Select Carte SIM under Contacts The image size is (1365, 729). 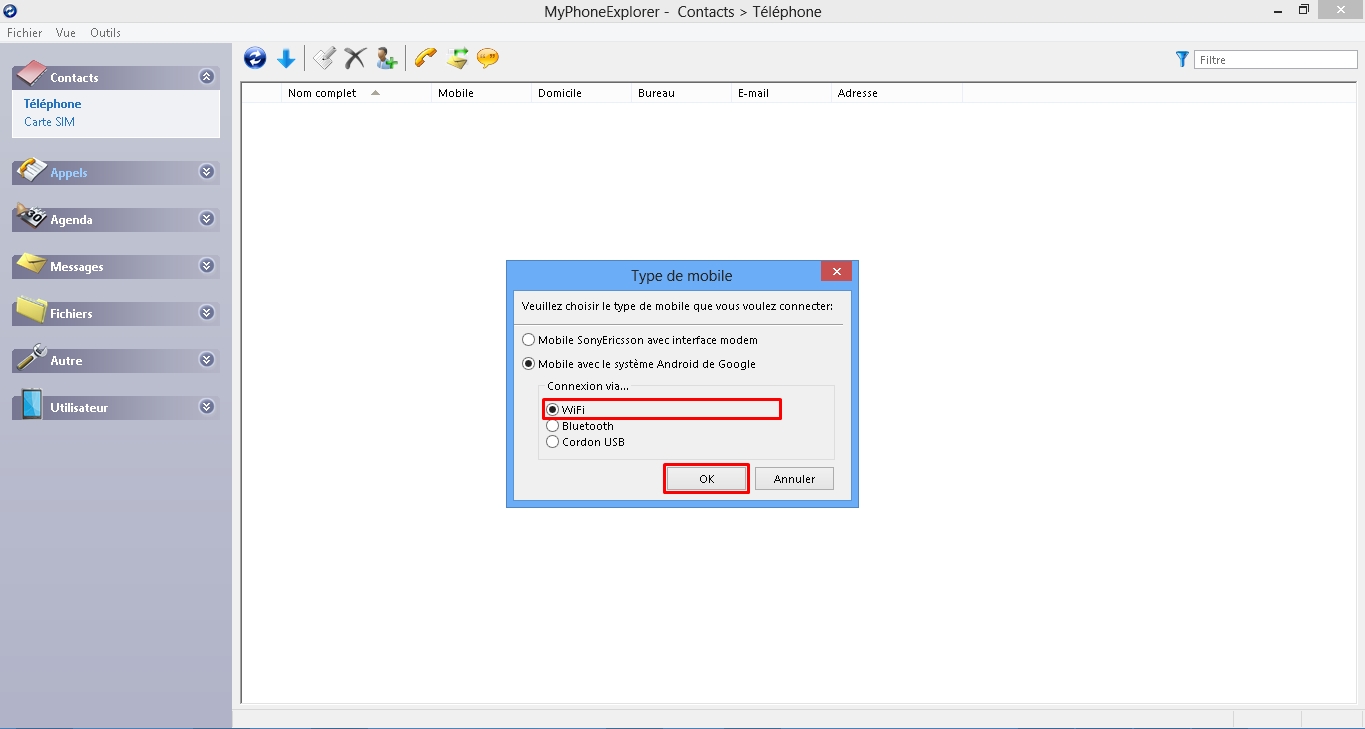point(49,122)
